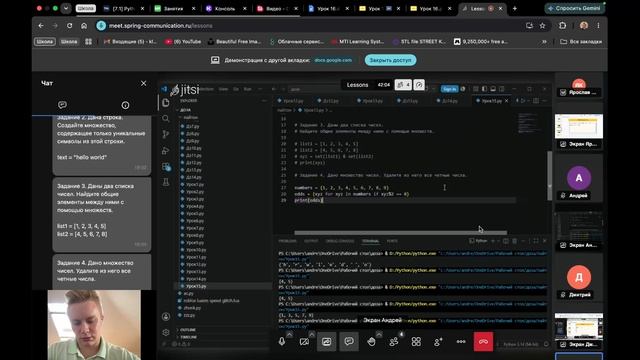Open more actions menu in Jitsi toolbar
This screenshot has width=640, height=360.
point(461,342)
